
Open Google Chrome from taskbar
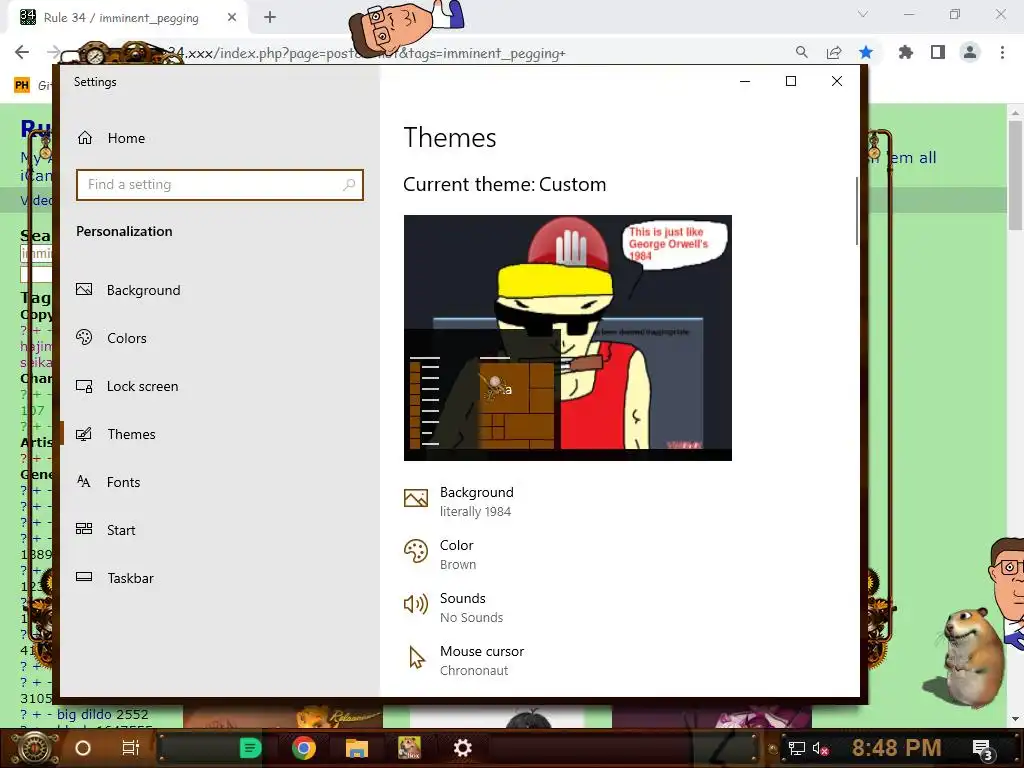tap(304, 748)
